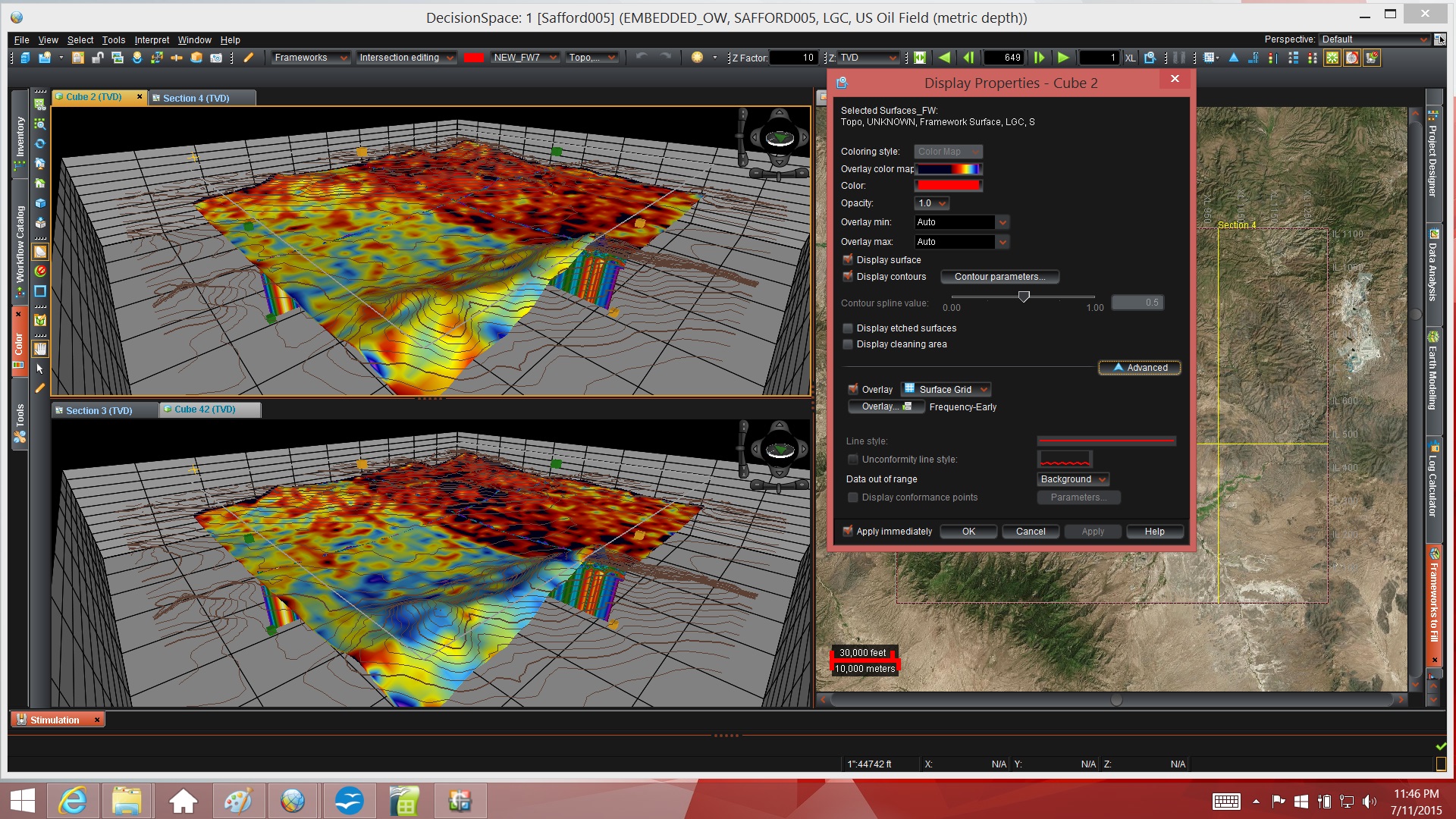Click OK in Display Properties dialog
The height and width of the screenshot is (819, 1456).
coord(968,532)
